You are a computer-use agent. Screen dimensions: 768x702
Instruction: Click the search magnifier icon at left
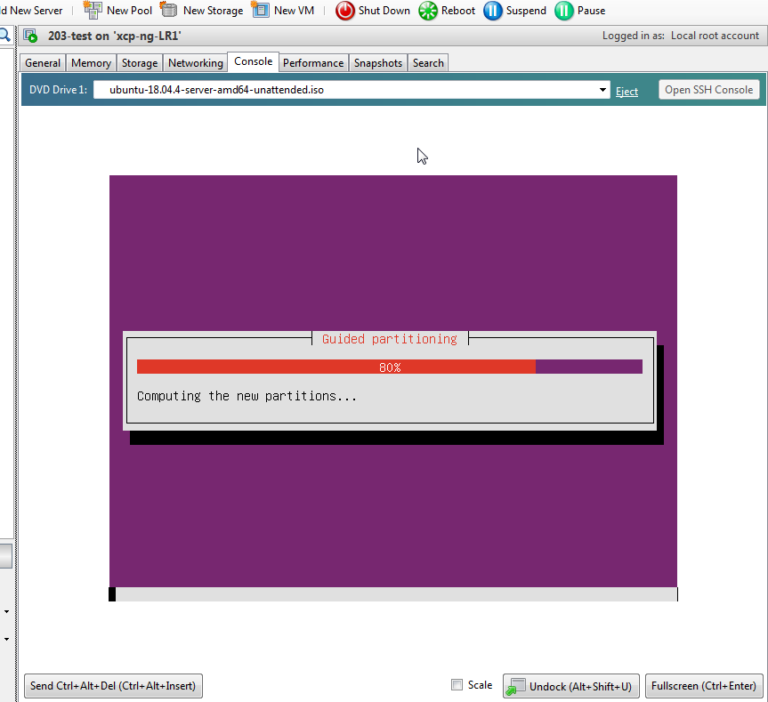(4, 35)
